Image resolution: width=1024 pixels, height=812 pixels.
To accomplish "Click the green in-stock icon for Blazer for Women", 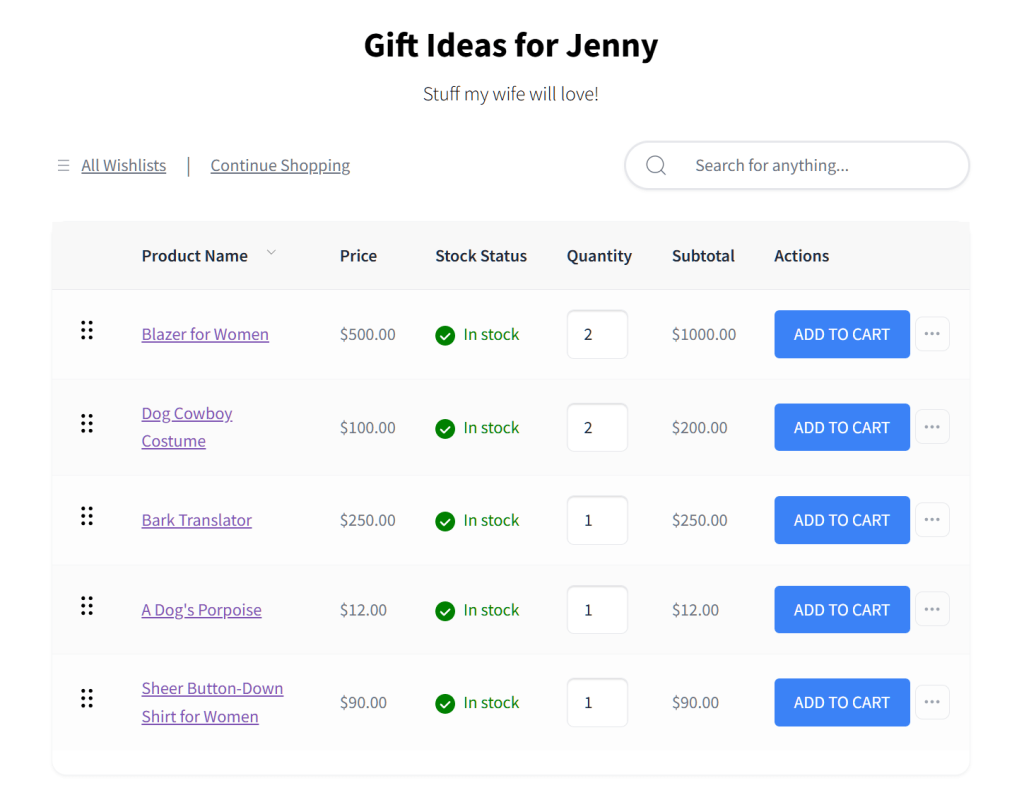I will (x=445, y=336).
